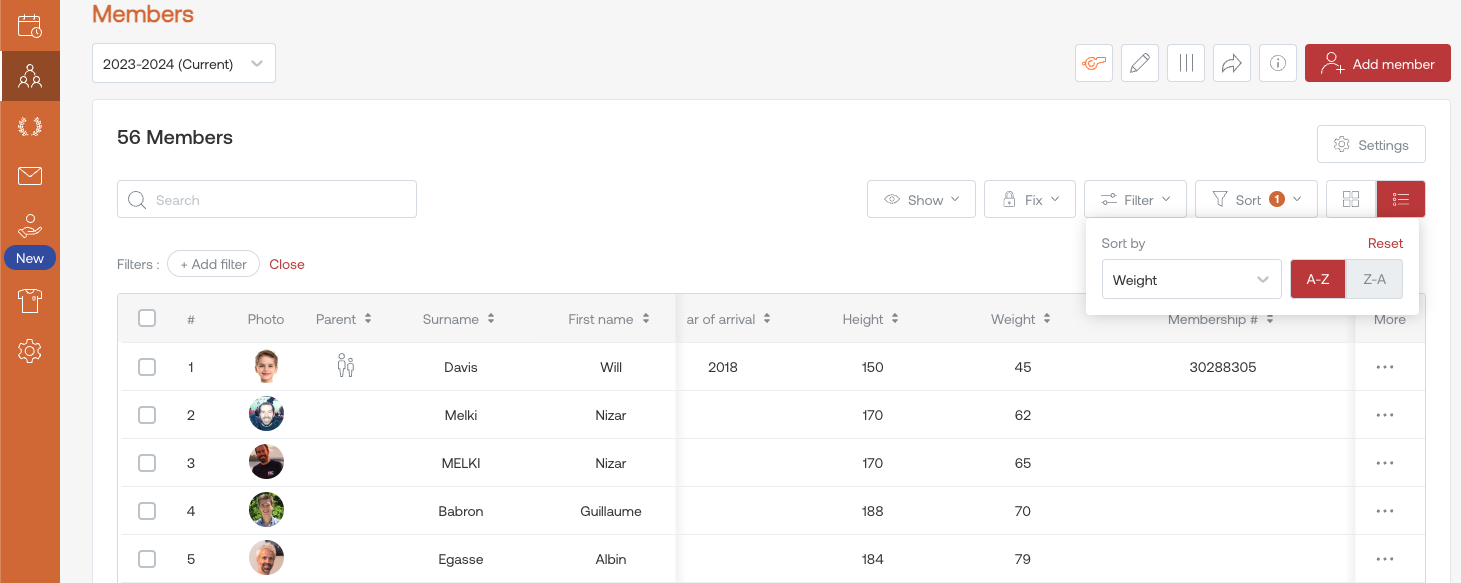Sort by the Weight column header arrows
1461x583 pixels.
tap(1047, 319)
